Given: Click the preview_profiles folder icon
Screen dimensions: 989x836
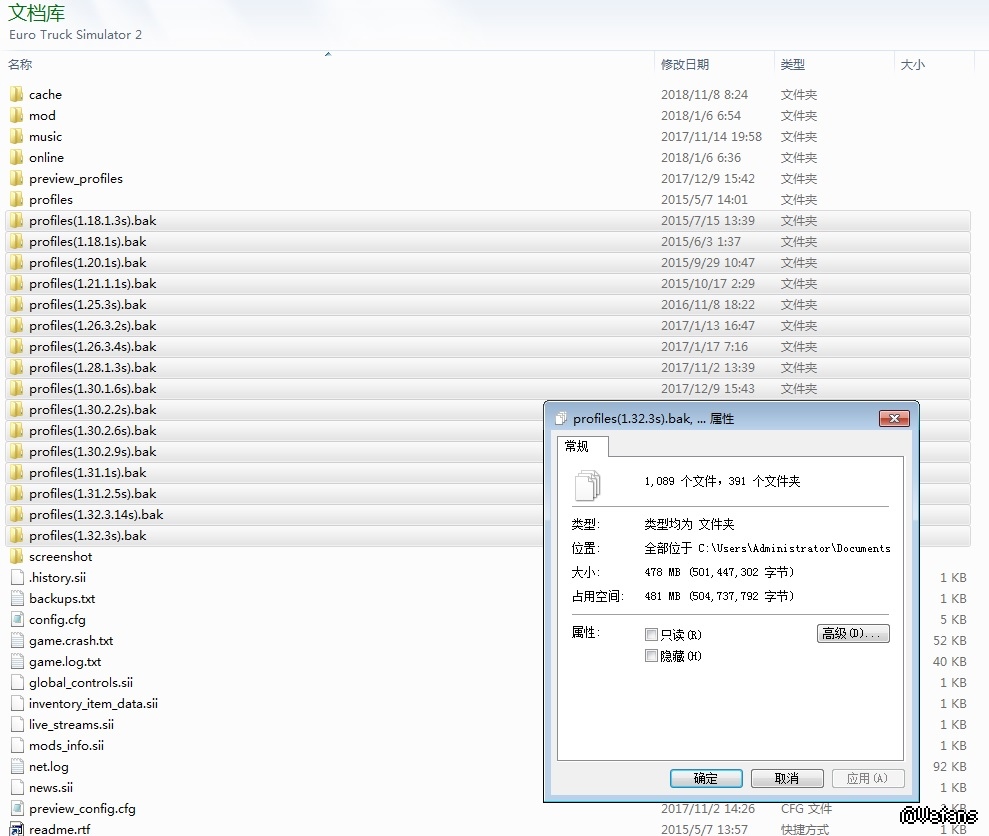Looking at the screenshot, I should pyautogui.click(x=16, y=179).
